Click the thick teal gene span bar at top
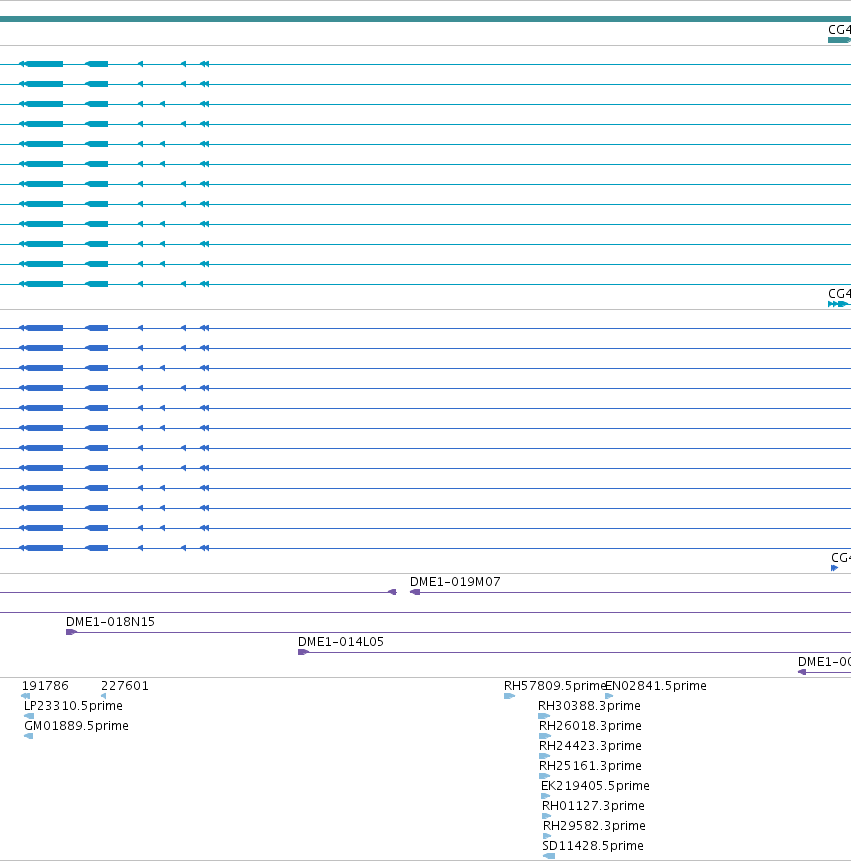 pyautogui.click(x=426, y=19)
